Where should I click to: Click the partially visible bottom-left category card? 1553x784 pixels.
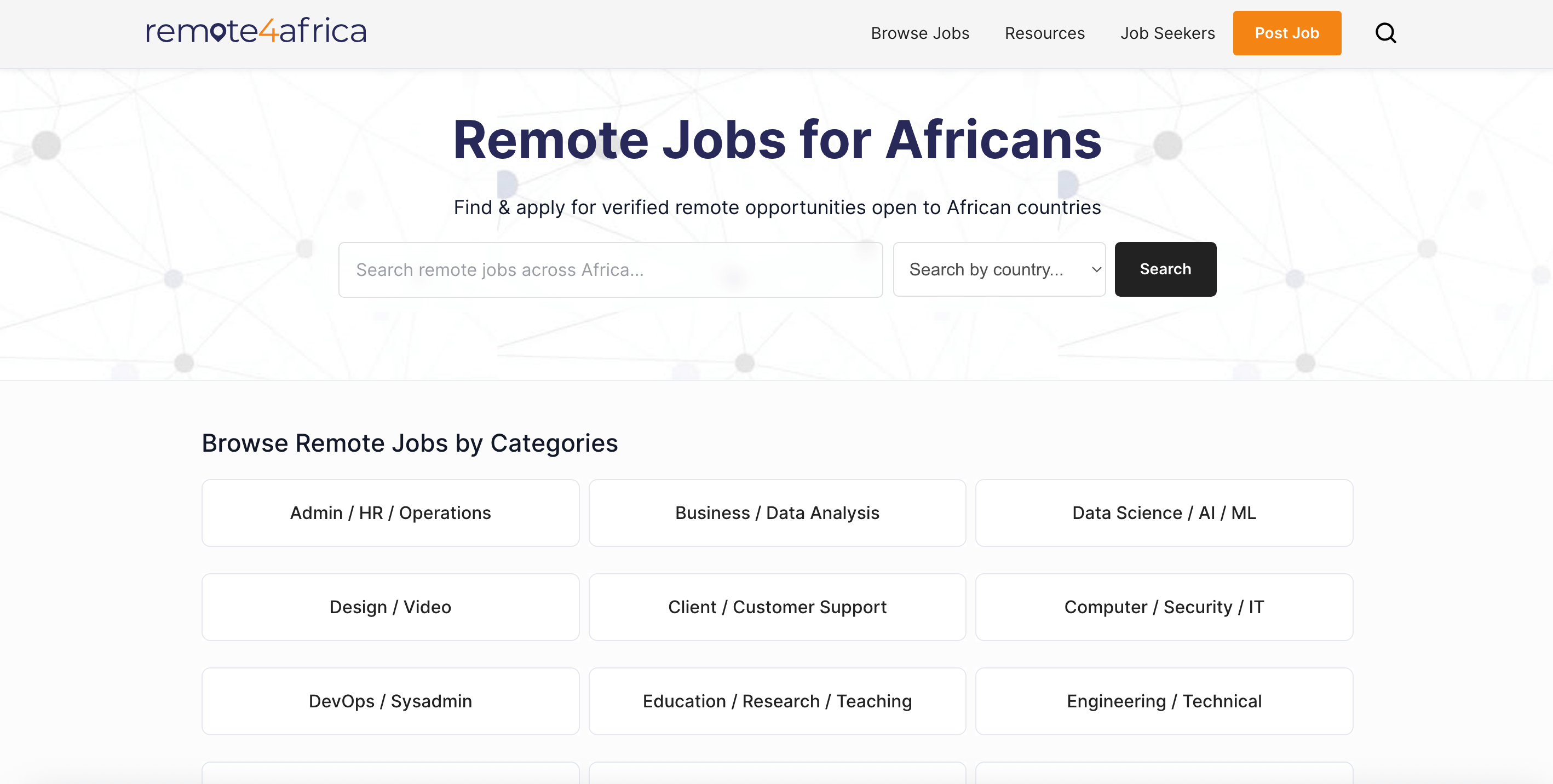point(390,777)
